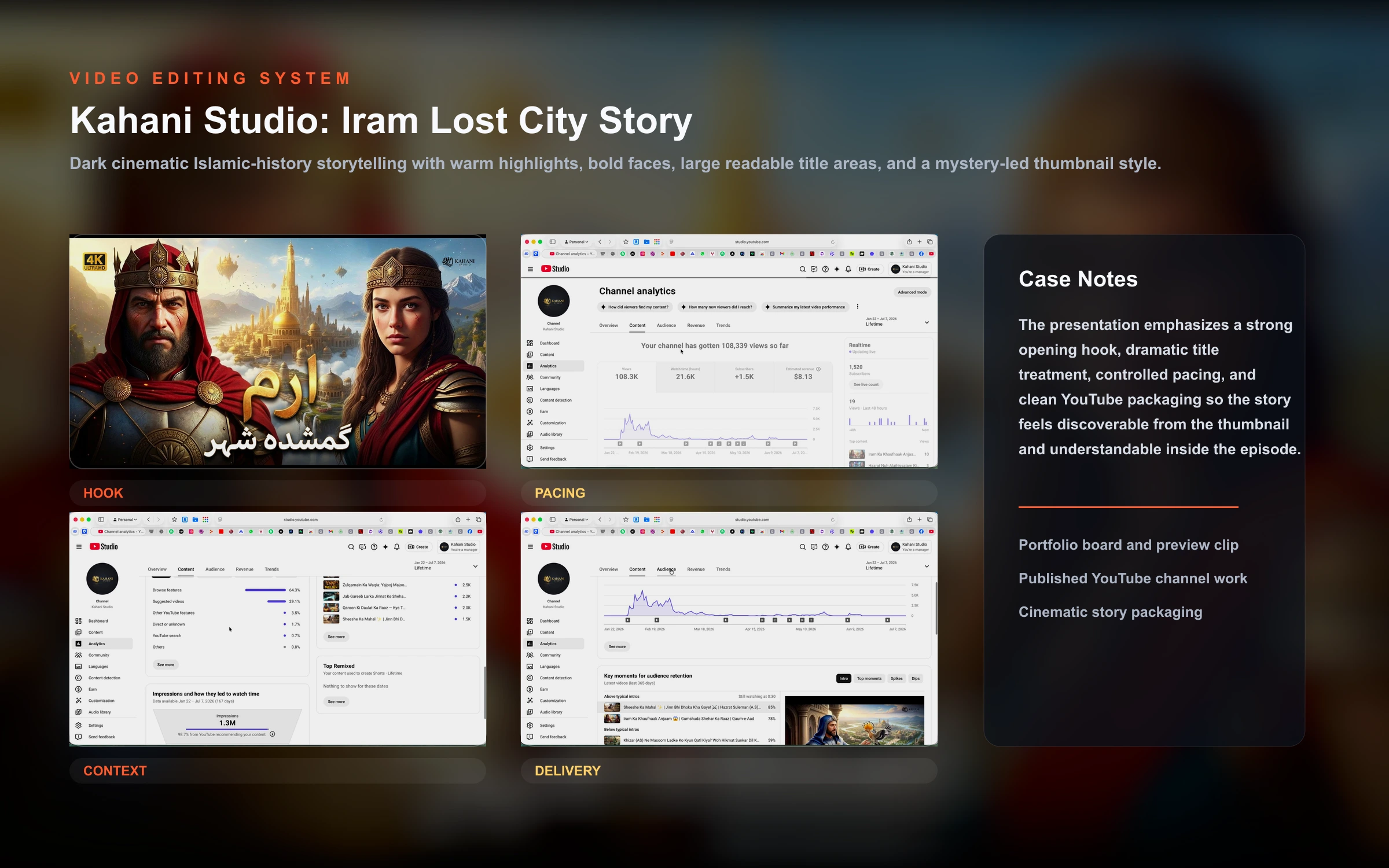The width and height of the screenshot is (1389, 868).
Task: Click the Create camera button in CONTEXT screenshot
Action: 418,547
